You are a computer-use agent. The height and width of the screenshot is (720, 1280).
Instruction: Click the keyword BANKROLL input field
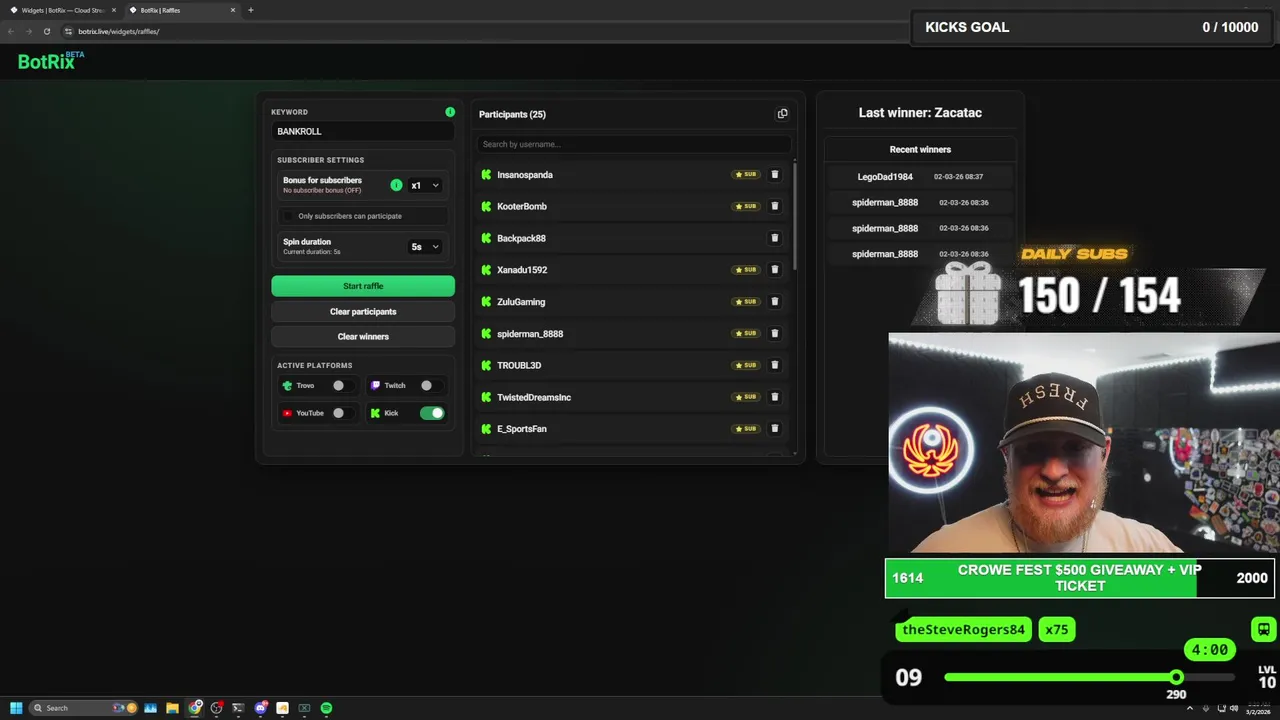pos(363,131)
